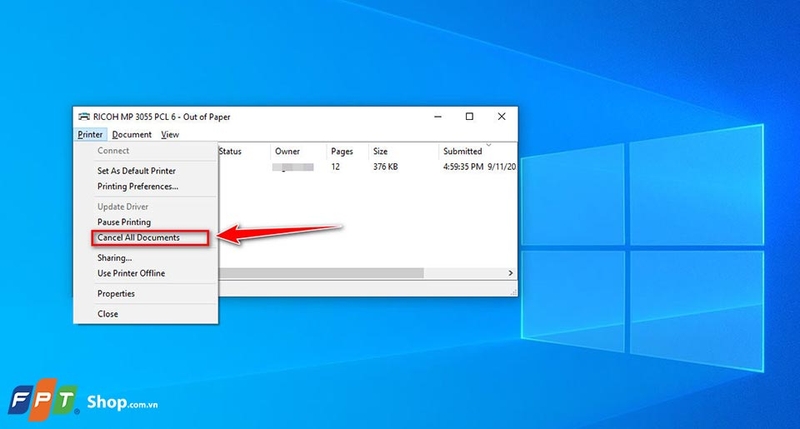800x429 pixels.
Task: Open printer Properties
Action: tap(116, 294)
